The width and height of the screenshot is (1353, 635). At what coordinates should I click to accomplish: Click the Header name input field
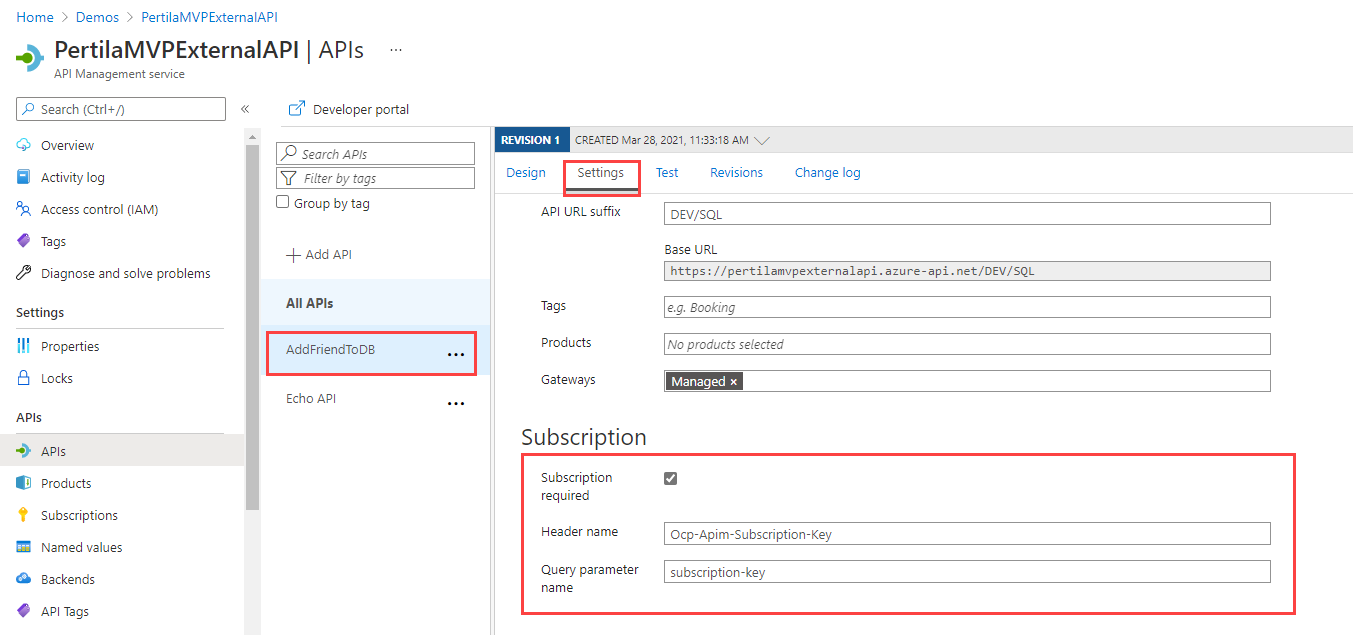tap(966, 534)
